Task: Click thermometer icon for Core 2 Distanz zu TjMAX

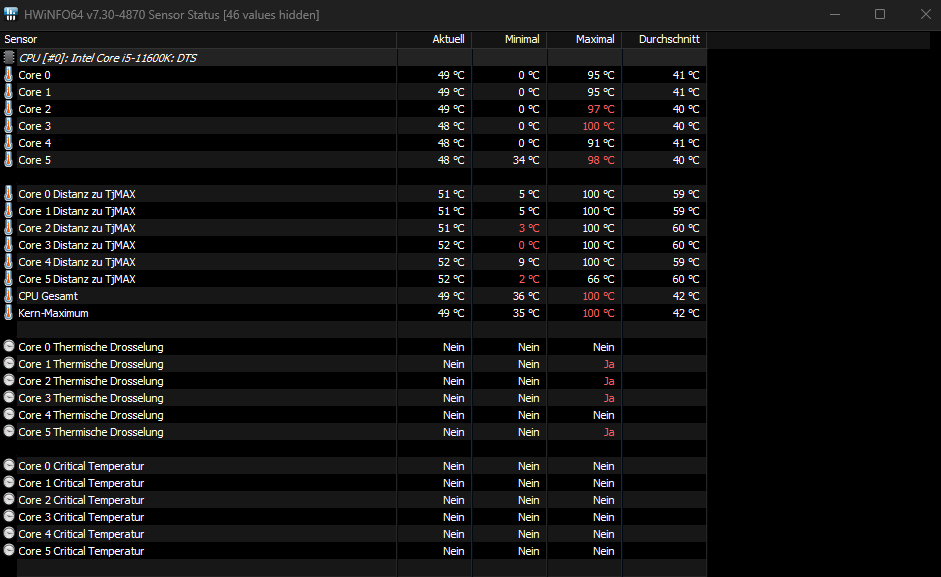Action: (x=8, y=228)
